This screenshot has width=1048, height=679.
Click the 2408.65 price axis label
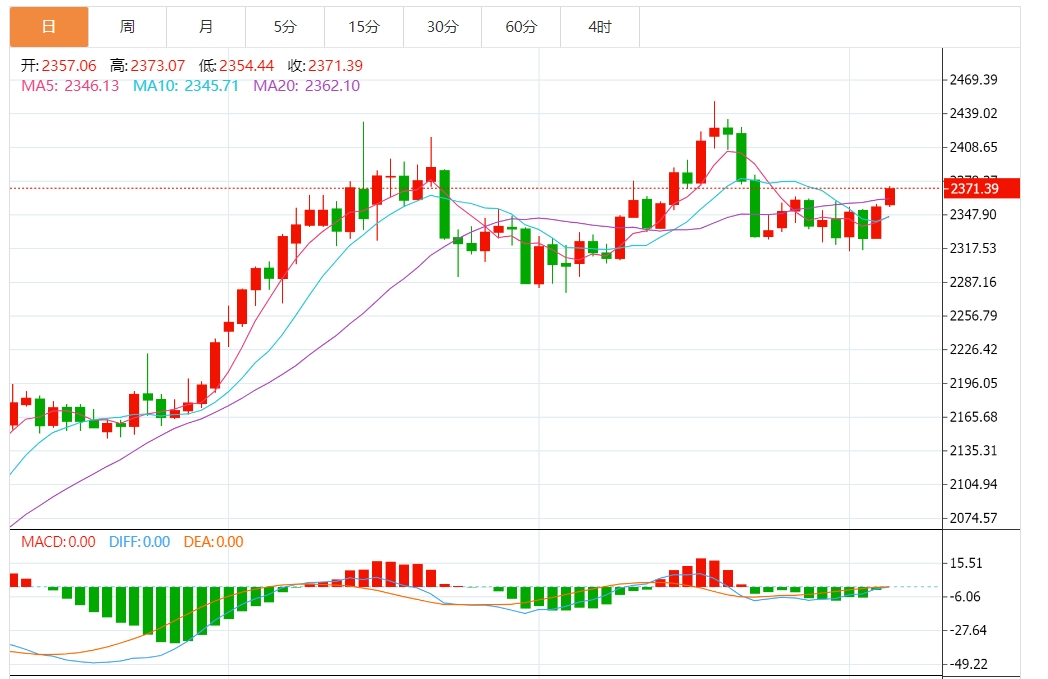click(x=974, y=147)
